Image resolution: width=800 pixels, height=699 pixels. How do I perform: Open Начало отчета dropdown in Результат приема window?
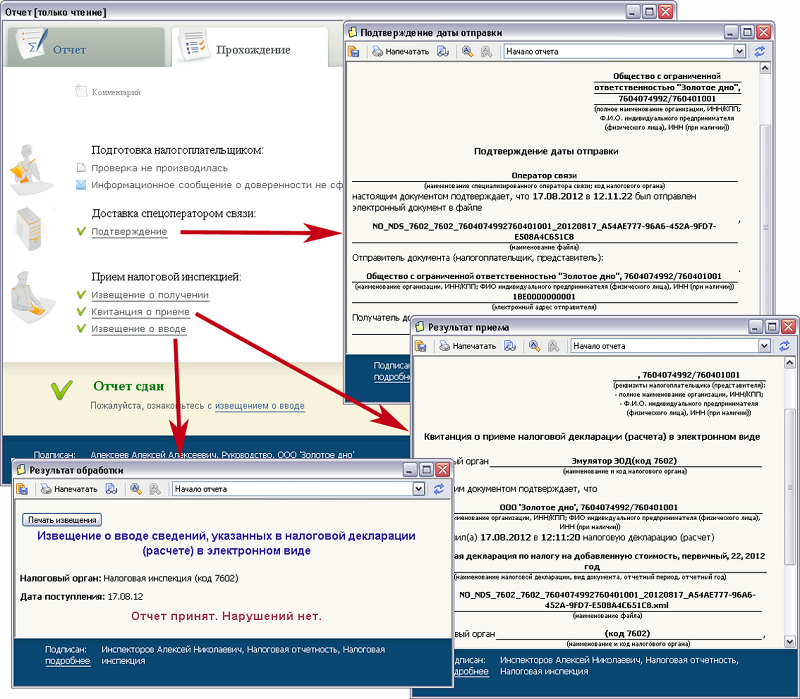(764, 346)
